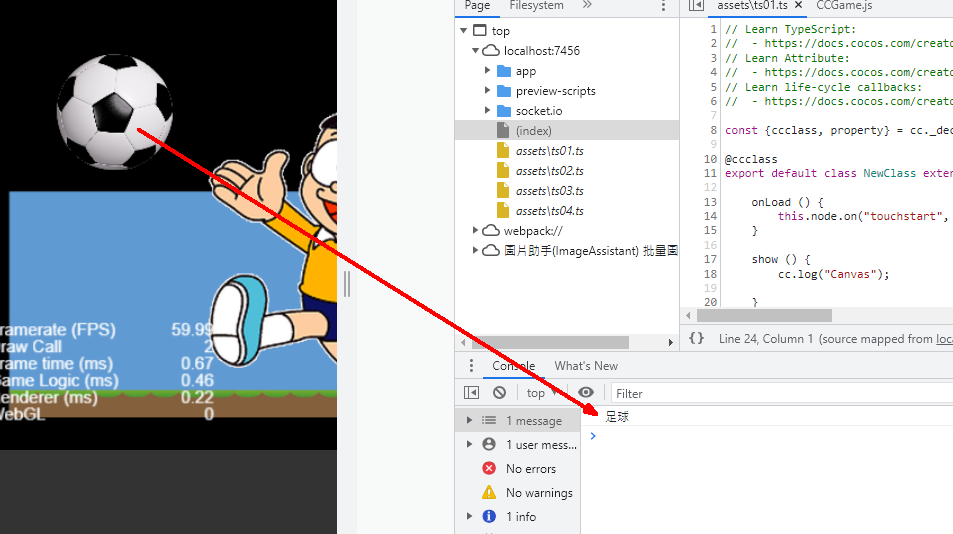Click the user messages icon
Screen dimensions: 953x534
[489, 444]
